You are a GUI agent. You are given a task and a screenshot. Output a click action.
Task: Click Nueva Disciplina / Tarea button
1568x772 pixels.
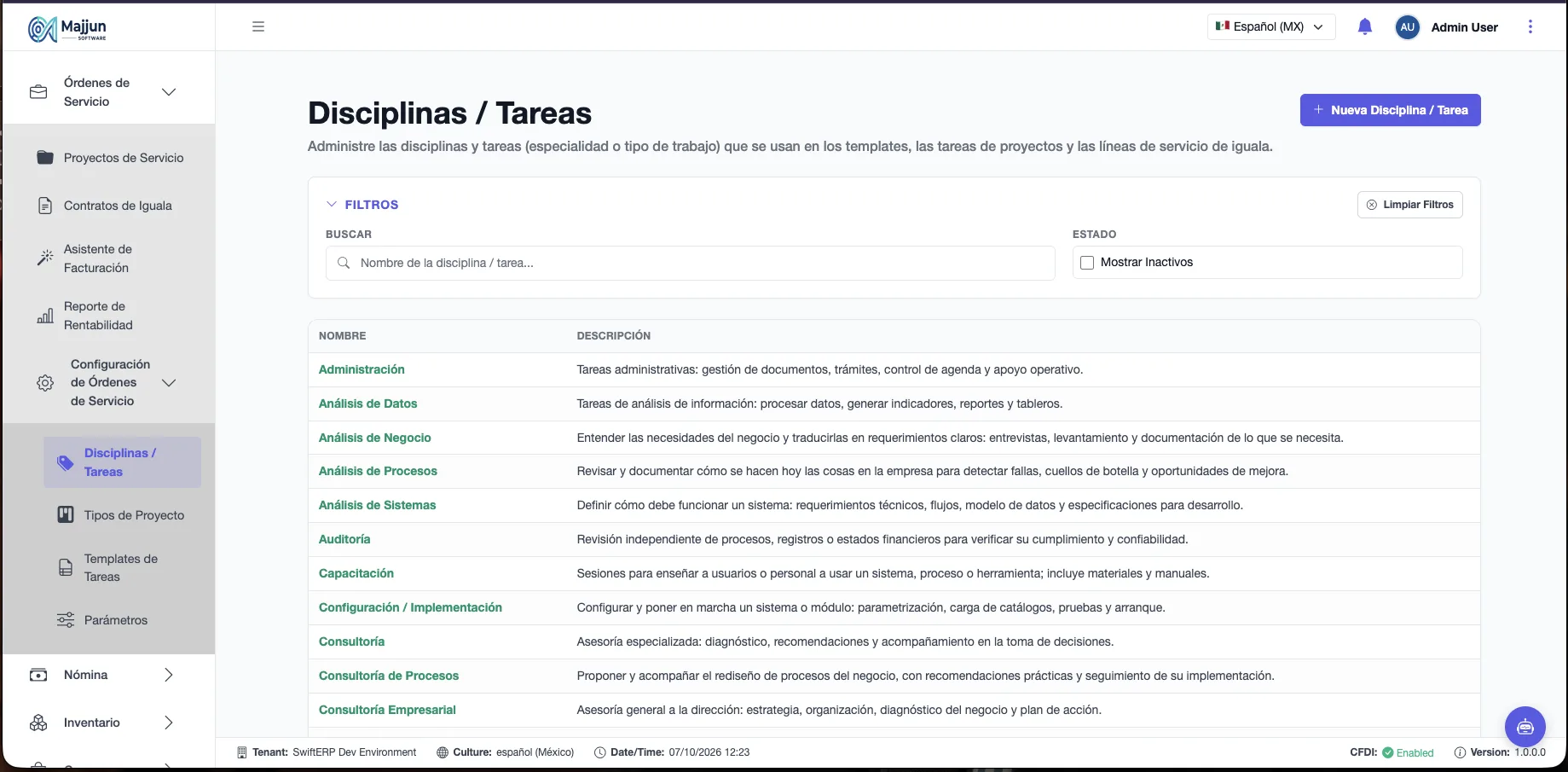tap(1390, 110)
